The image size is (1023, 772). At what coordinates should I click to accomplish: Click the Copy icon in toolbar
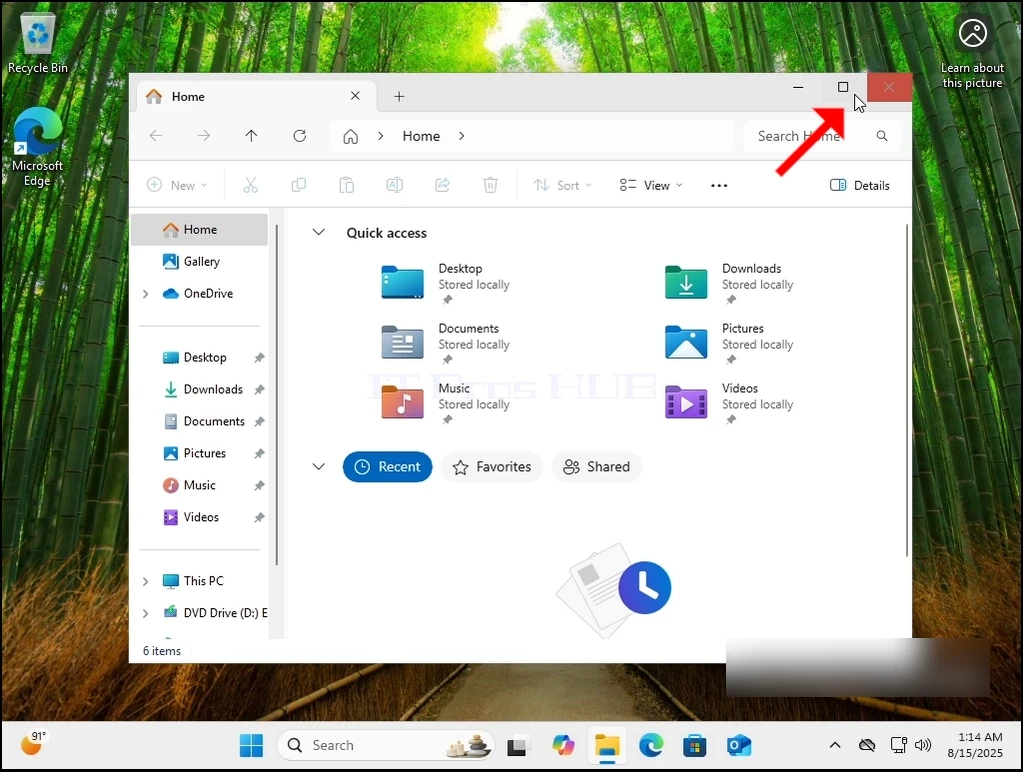pos(298,185)
